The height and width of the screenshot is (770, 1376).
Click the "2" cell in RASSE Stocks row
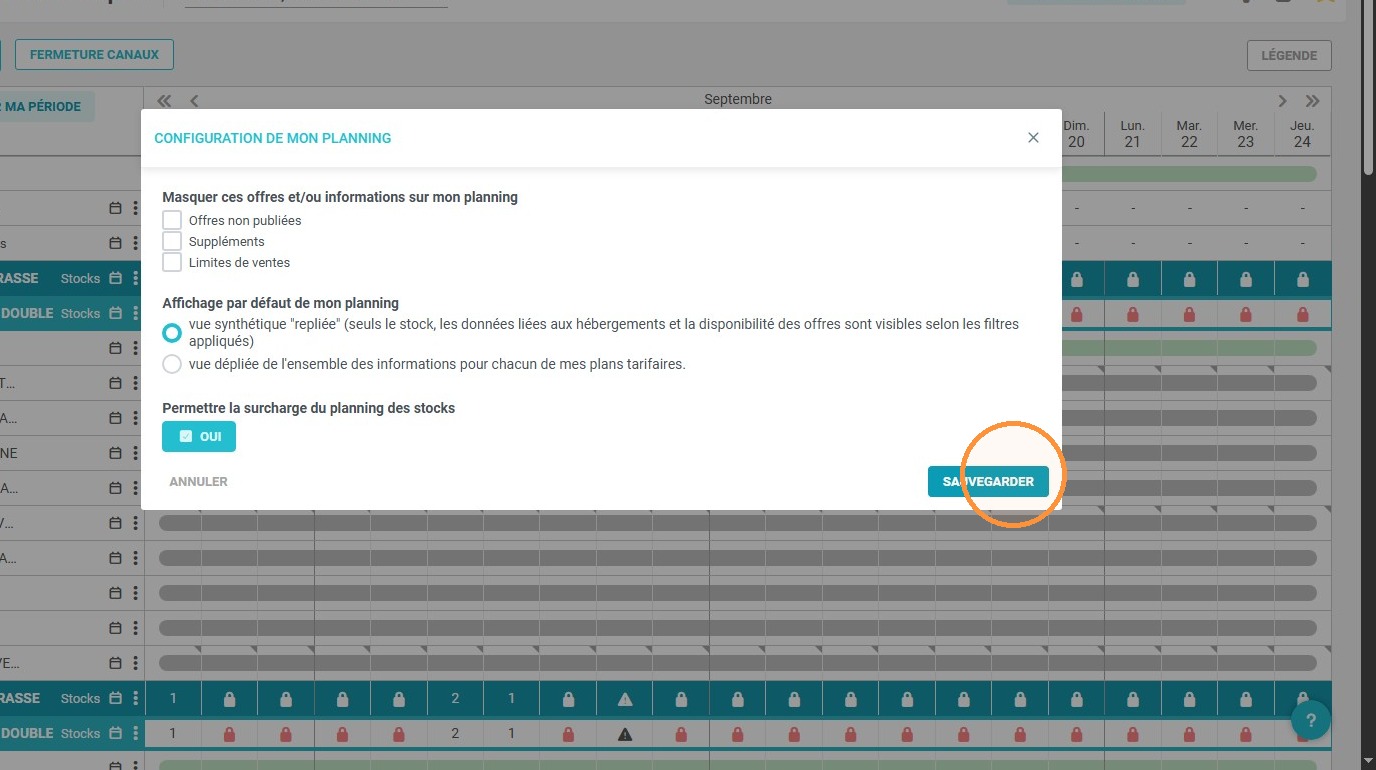click(455, 699)
